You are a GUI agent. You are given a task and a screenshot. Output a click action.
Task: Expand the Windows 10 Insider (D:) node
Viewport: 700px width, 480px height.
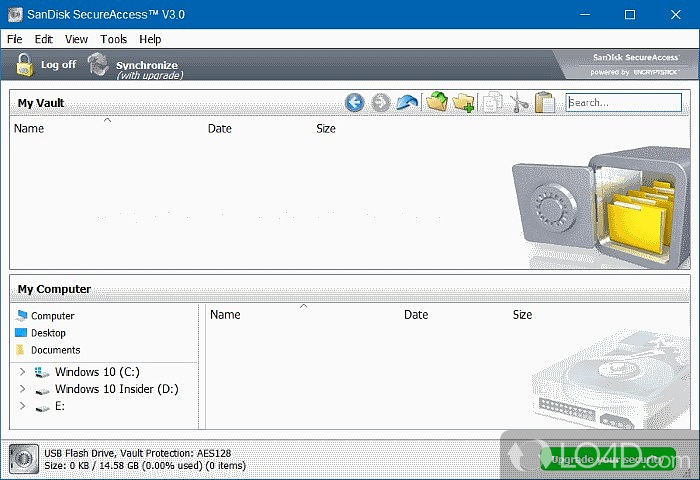[23, 389]
